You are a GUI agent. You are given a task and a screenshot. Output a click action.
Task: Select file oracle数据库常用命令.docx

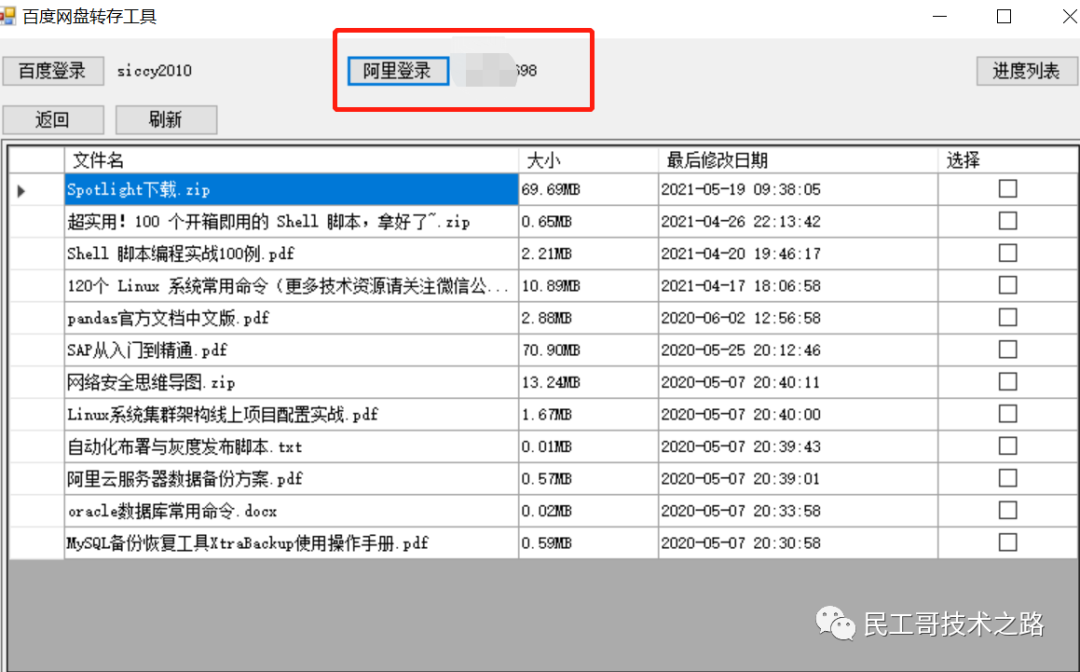pyautogui.click(x=291, y=511)
